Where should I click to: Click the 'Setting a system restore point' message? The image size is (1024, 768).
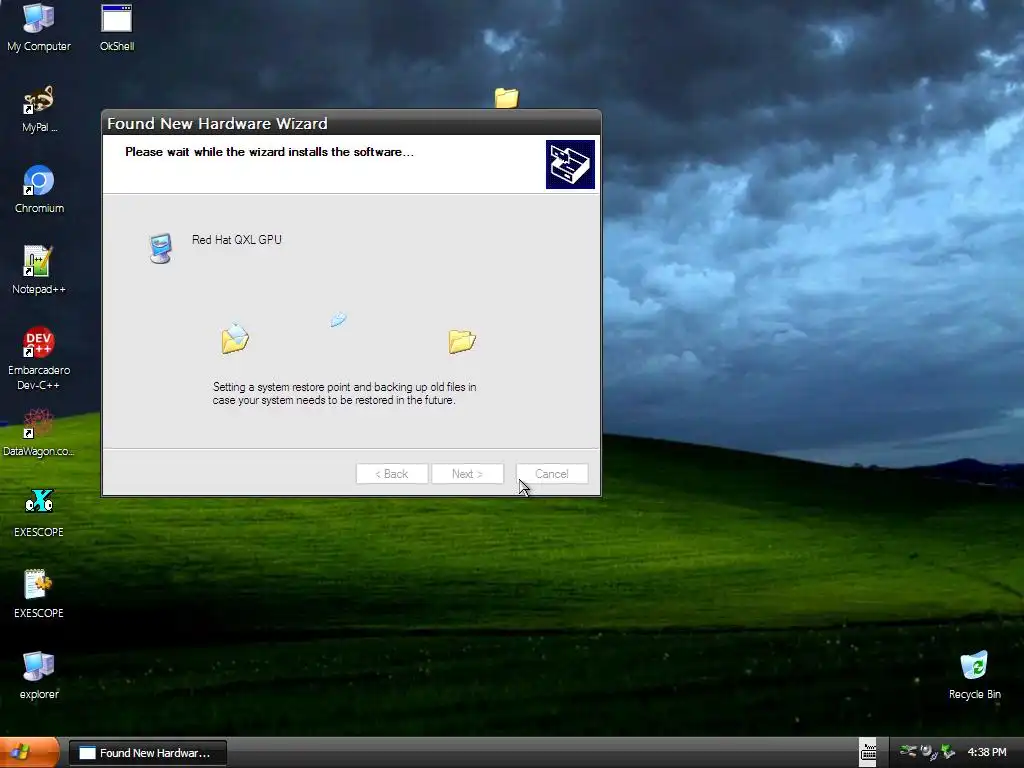point(344,393)
